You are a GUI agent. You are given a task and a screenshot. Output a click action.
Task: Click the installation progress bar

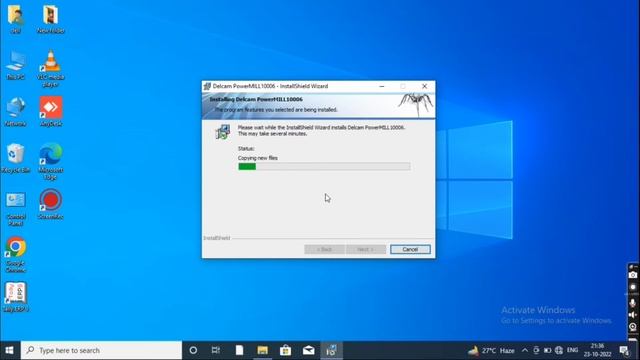point(324,166)
